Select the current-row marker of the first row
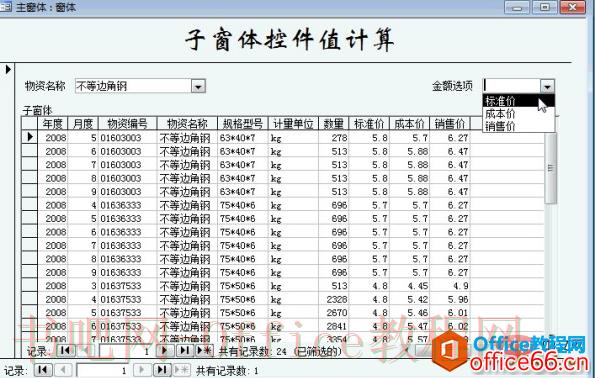Viewport: 595px width, 378px height. (x=29, y=137)
